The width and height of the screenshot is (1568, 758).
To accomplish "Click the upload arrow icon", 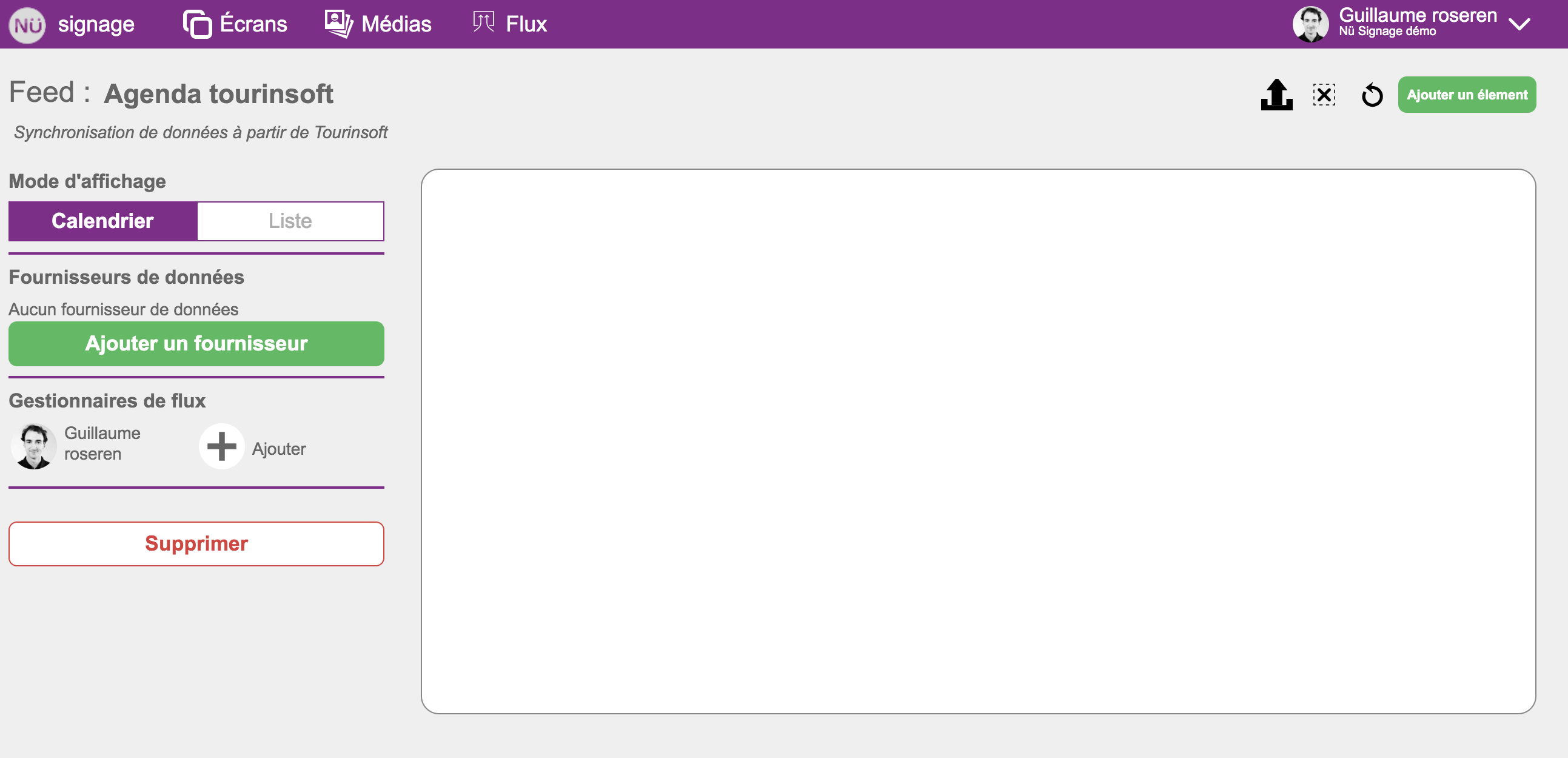I will click(1276, 95).
